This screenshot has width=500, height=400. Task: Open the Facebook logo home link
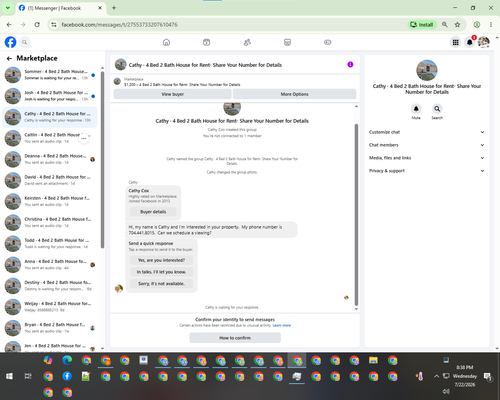10,42
